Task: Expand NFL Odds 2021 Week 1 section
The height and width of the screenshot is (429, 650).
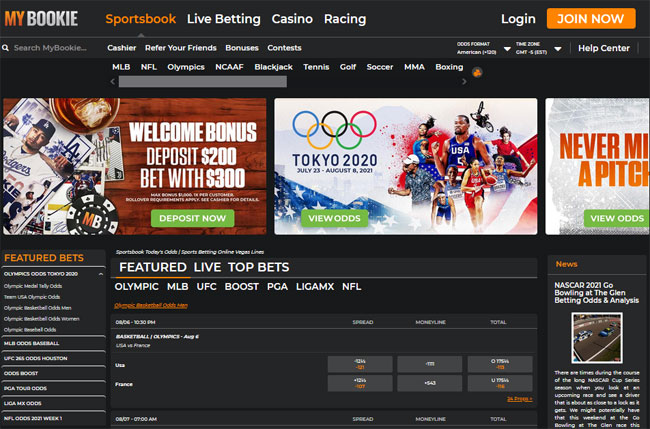Action: (x=53, y=418)
